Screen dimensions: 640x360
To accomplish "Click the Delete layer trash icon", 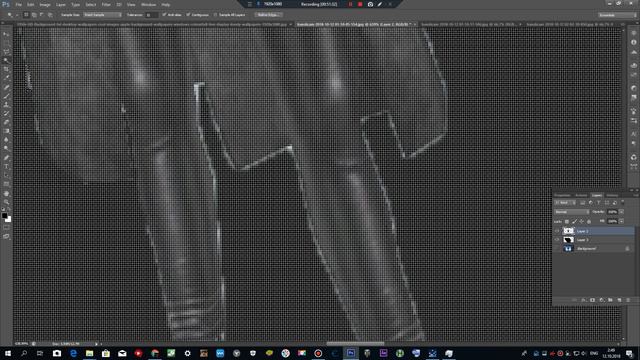I will tap(628, 300).
